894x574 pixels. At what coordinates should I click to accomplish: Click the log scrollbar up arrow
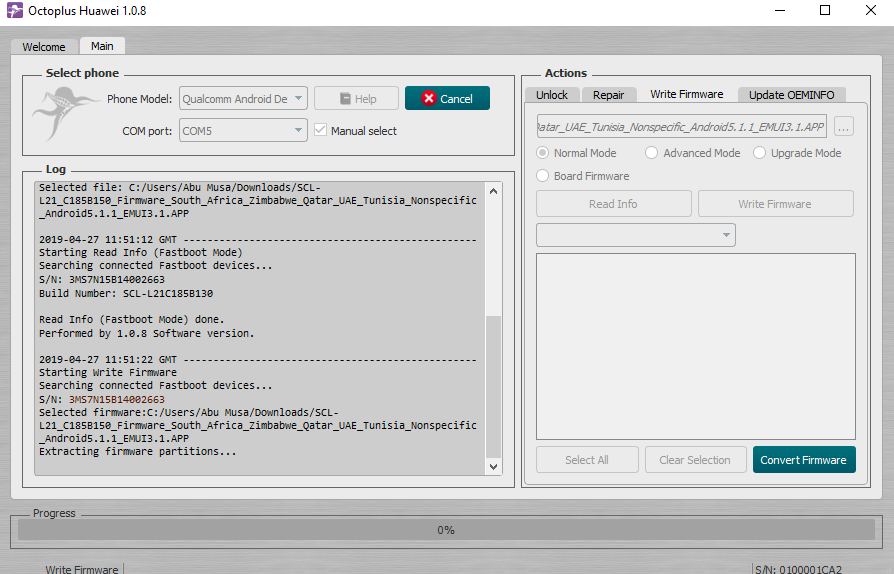(x=494, y=192)
